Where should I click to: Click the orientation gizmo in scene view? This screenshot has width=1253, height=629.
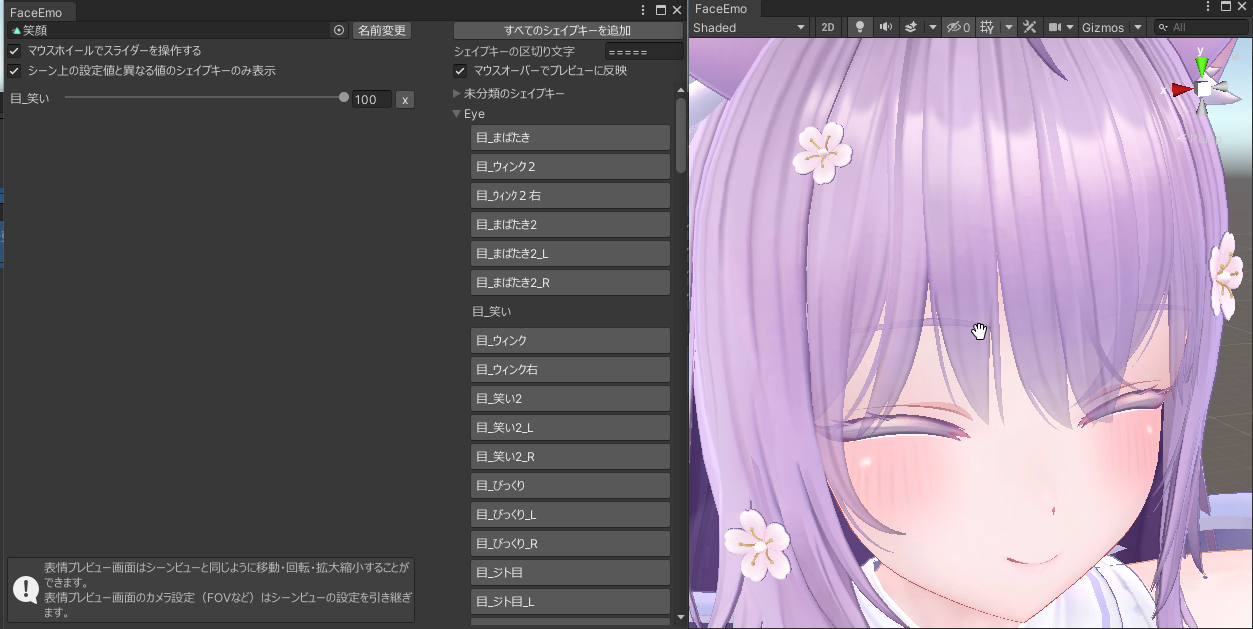[x=1203, y=88]
